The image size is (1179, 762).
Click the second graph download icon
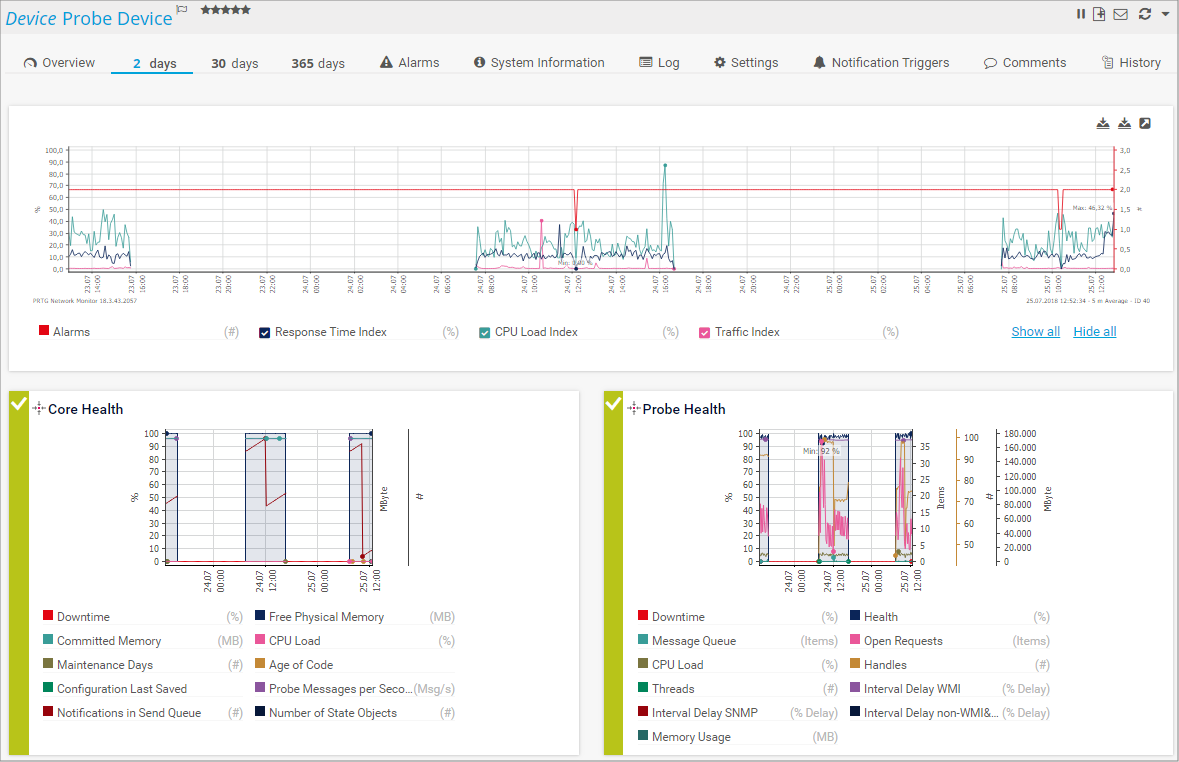pyautogui.click(x=1124, y=123)
